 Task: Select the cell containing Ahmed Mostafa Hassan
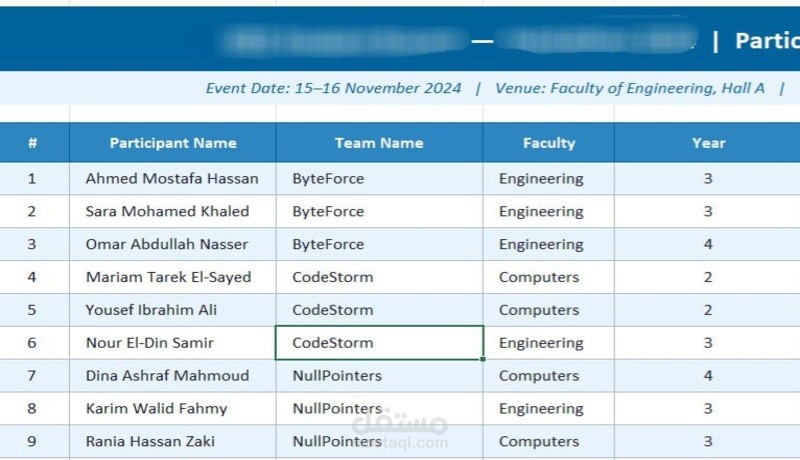[172, 179]
